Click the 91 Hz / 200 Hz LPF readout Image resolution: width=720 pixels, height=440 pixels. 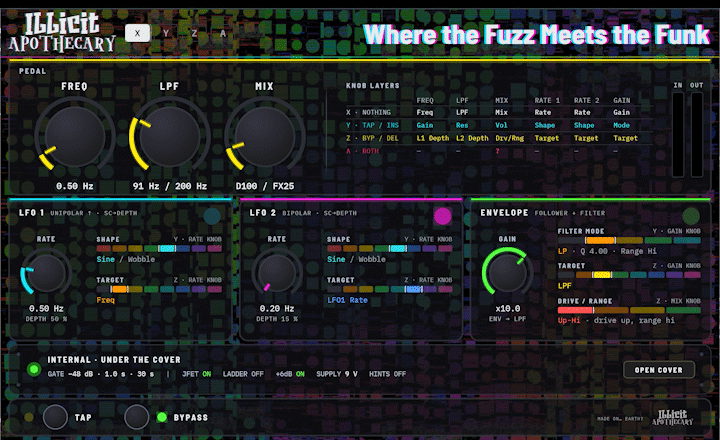coord(170,186)
